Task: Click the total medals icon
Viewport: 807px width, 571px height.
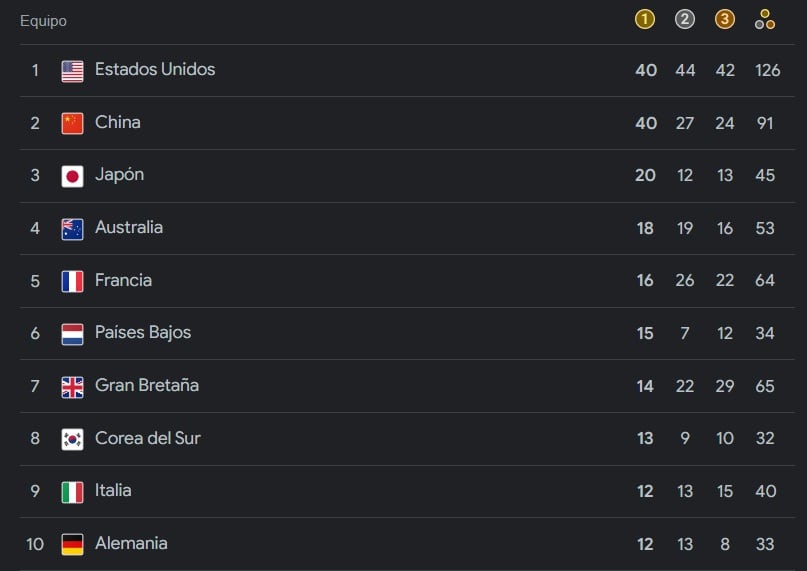Action: point(765,19)
